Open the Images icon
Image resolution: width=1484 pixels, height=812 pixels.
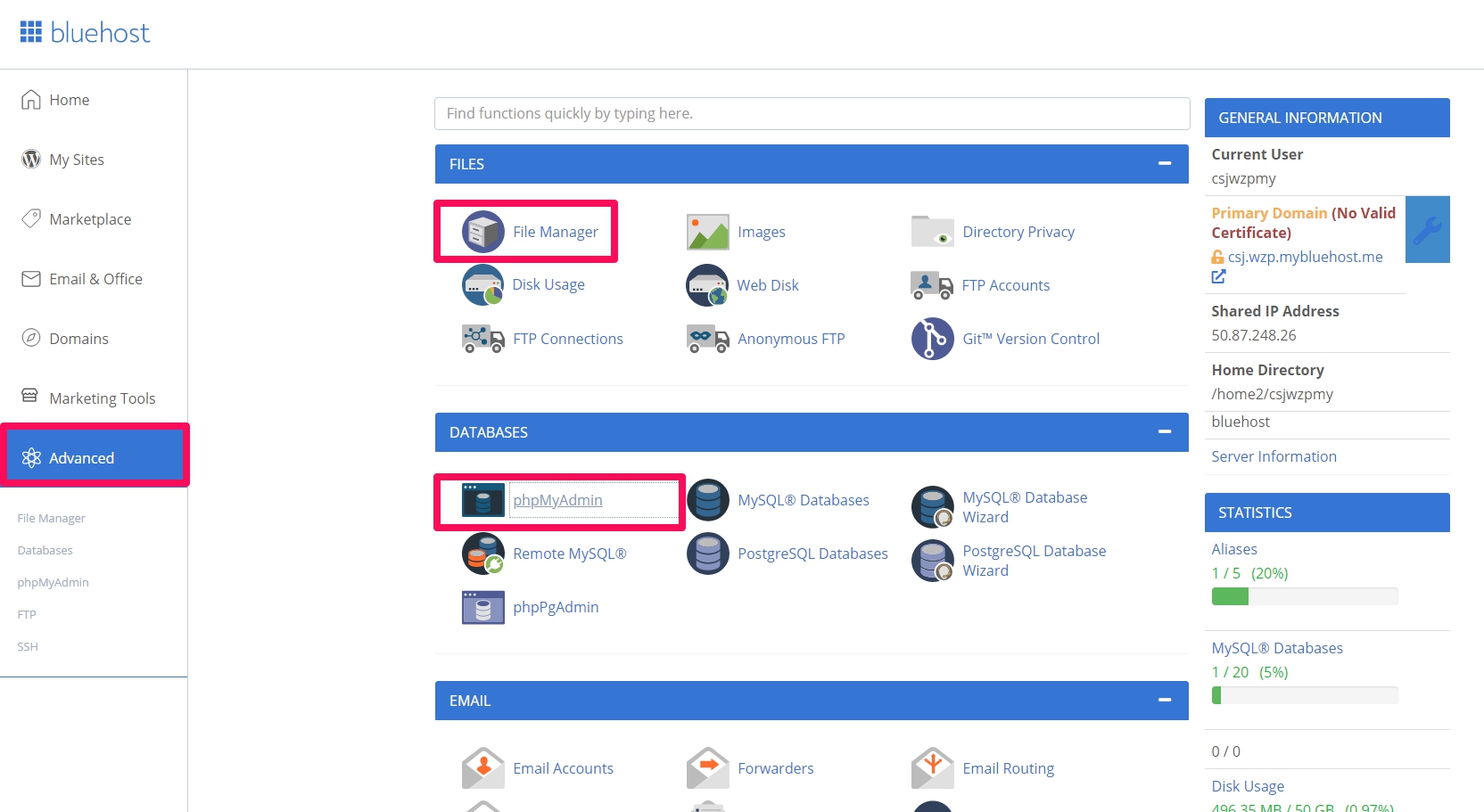(x=708, y=233)
